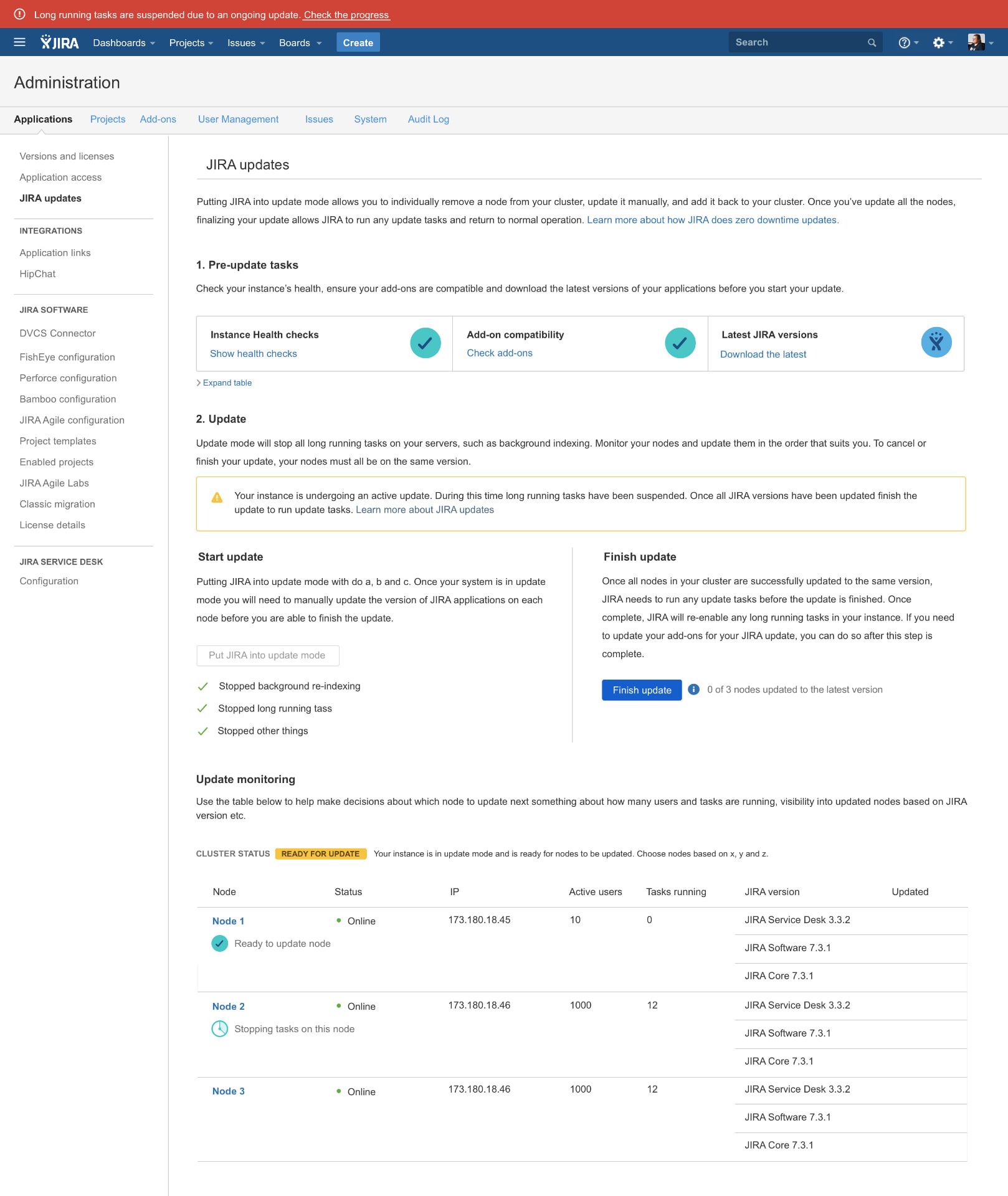1008x1196 pixels.
Task: Open Learn more about JIRA updates link
Action: (x=425, y=510)
